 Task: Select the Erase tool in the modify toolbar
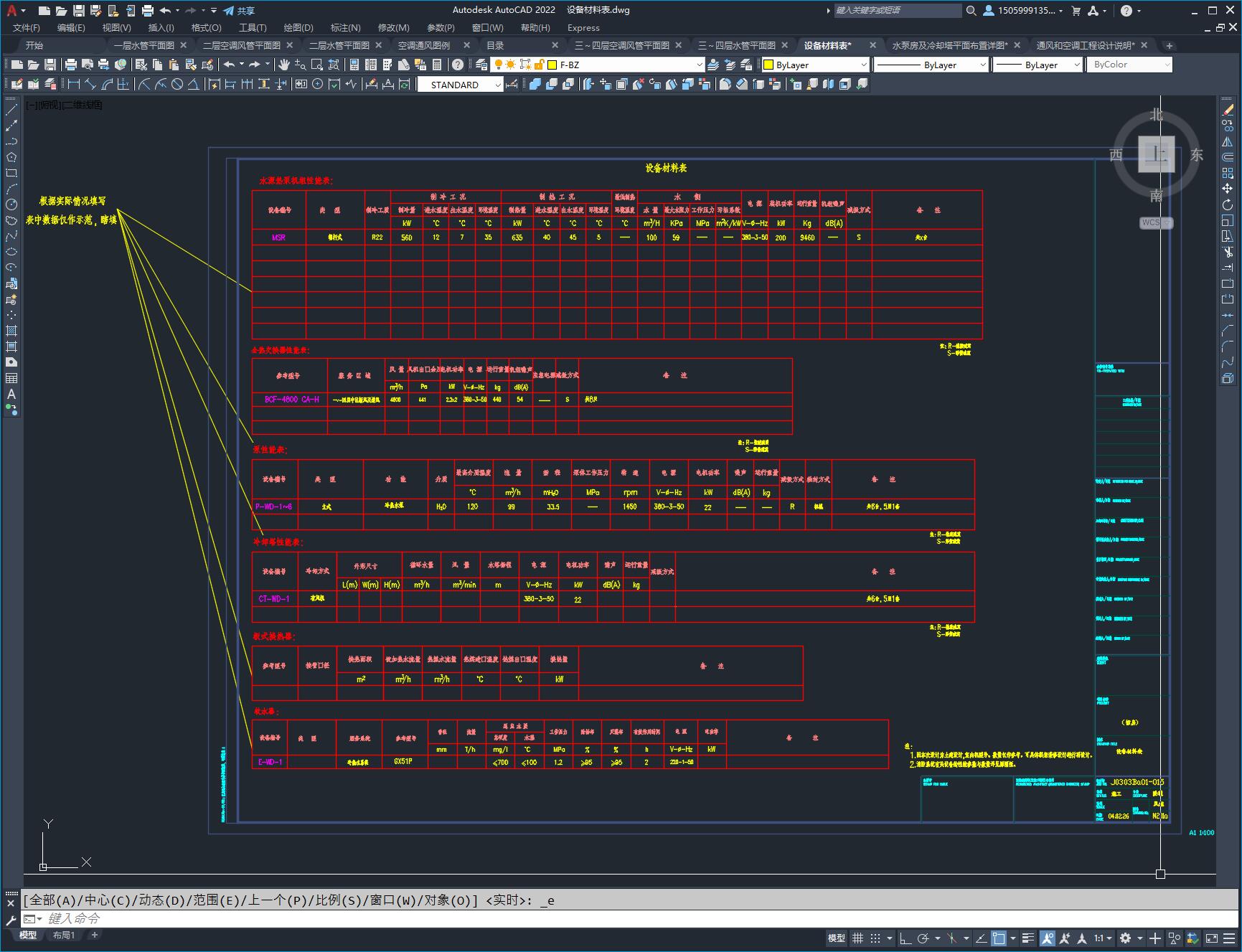(1228, 110)
